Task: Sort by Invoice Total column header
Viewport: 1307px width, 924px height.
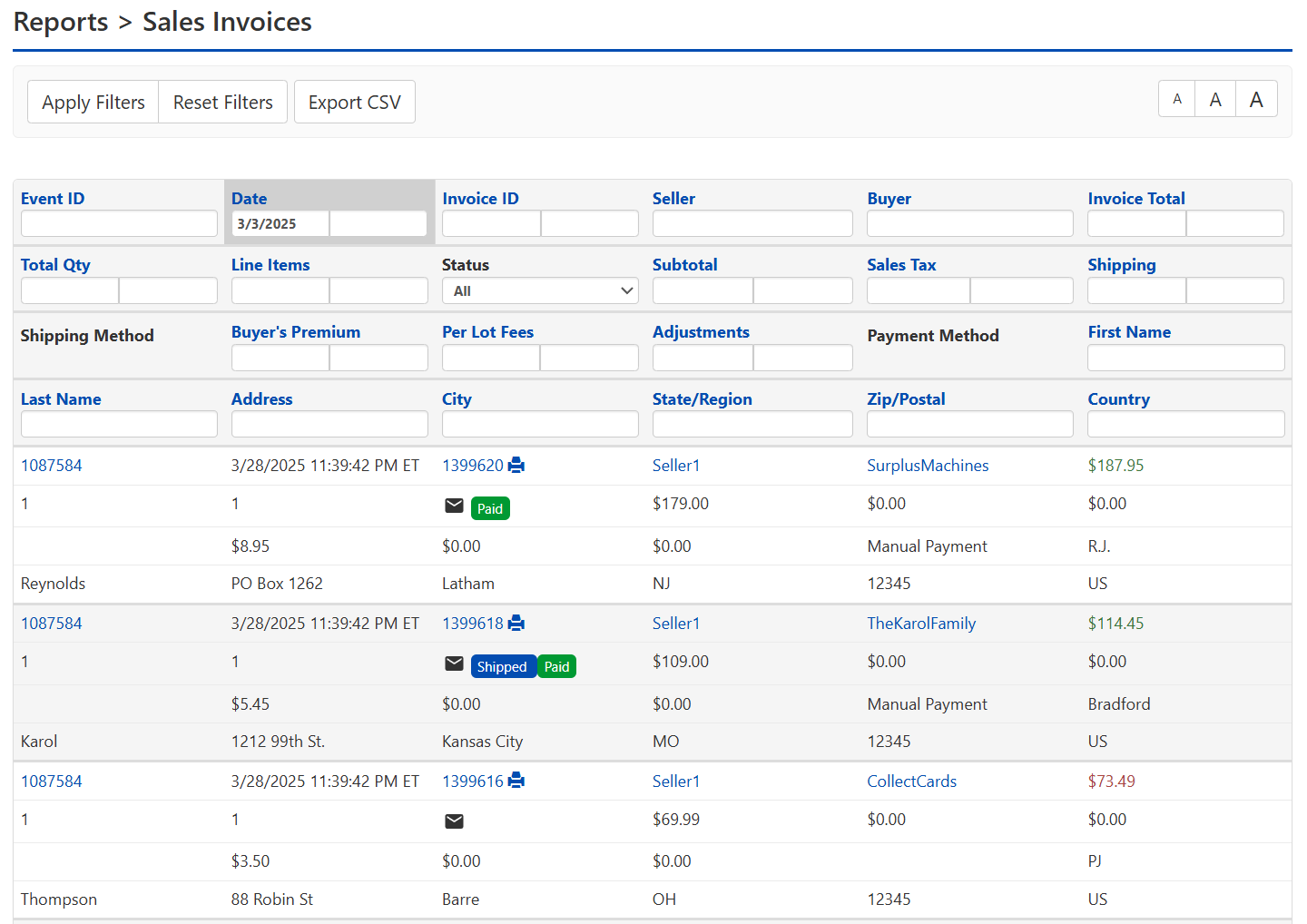Action: [x=1136, y=199]
